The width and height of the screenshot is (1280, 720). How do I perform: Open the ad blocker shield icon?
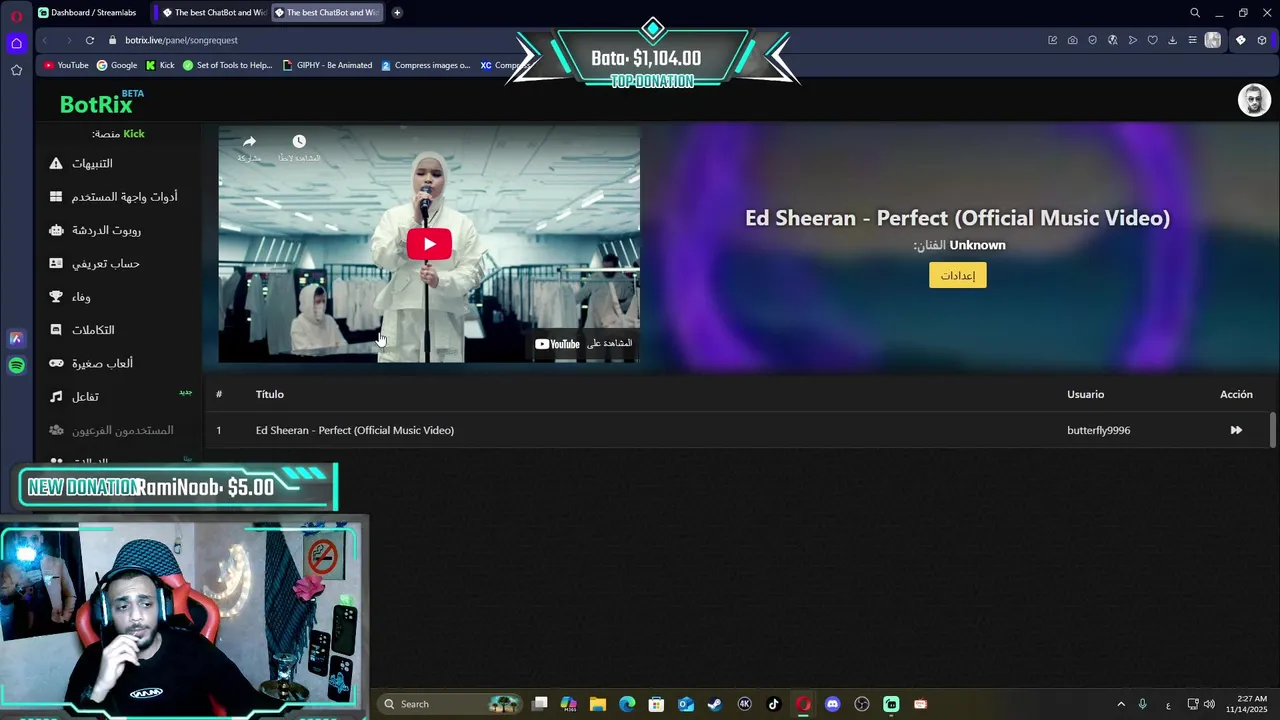[x=1092, y=40]
